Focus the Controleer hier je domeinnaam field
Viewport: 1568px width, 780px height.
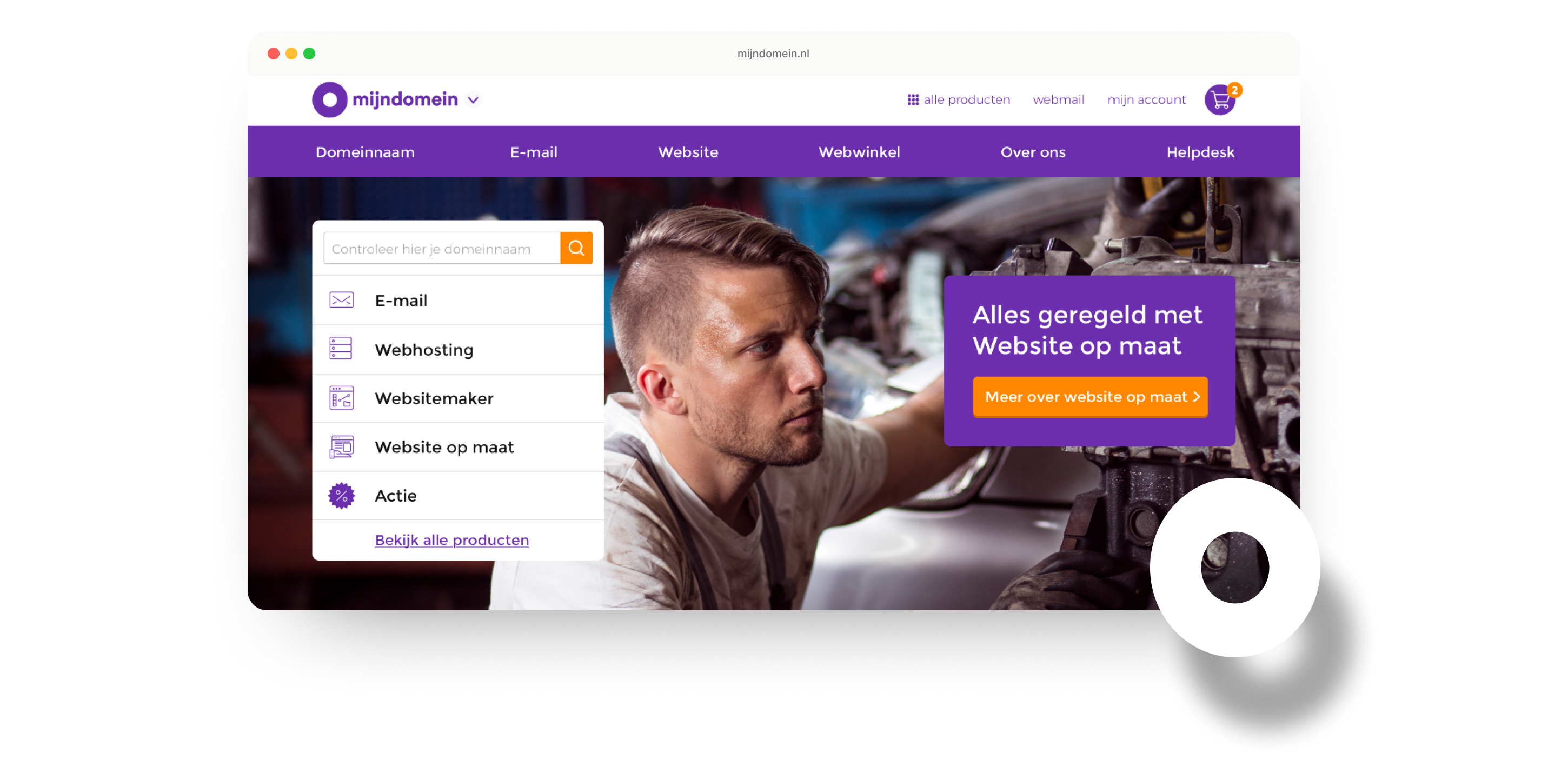click(x=441, y=248)
